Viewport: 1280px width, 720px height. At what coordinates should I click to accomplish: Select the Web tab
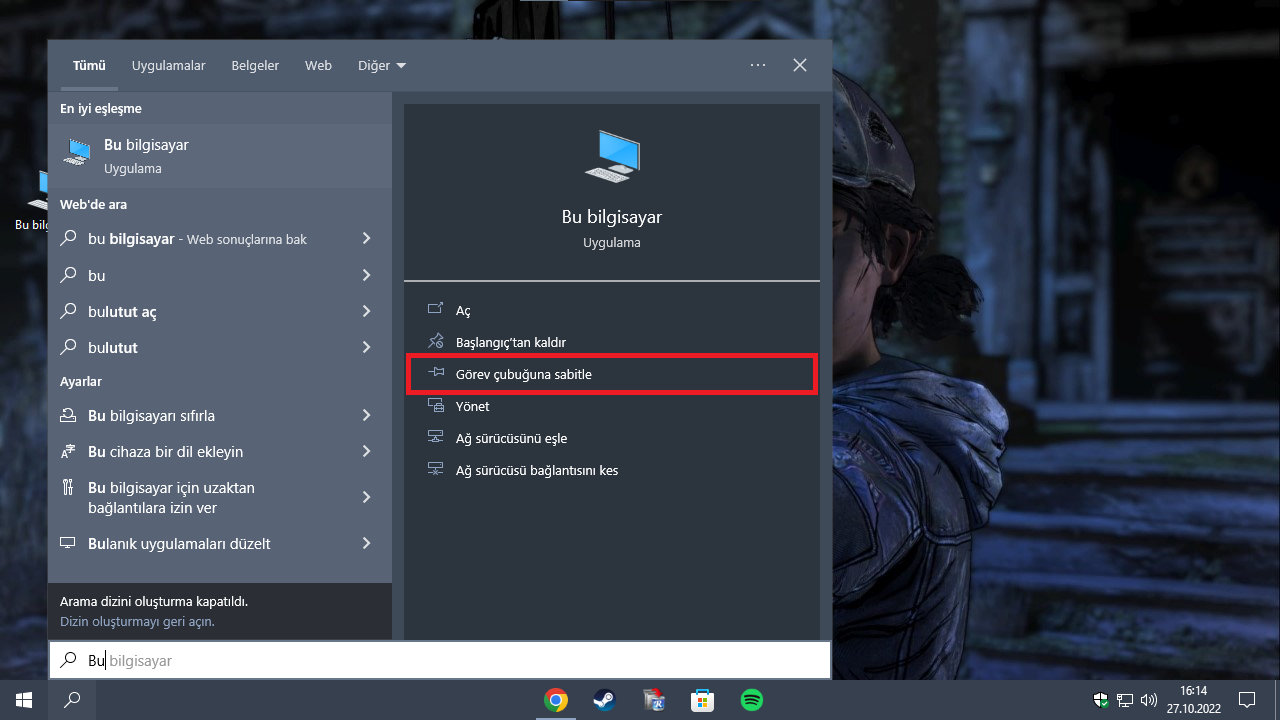click(x=318, y=66)
